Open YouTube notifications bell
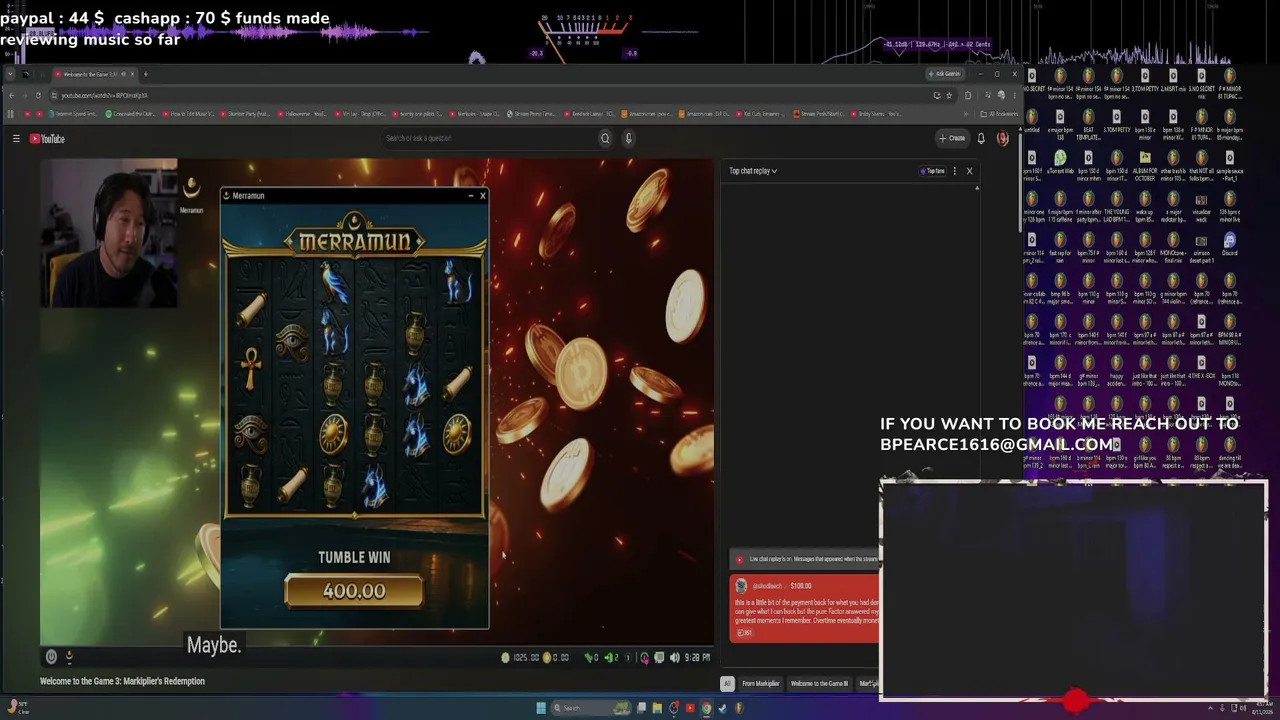 981,138
